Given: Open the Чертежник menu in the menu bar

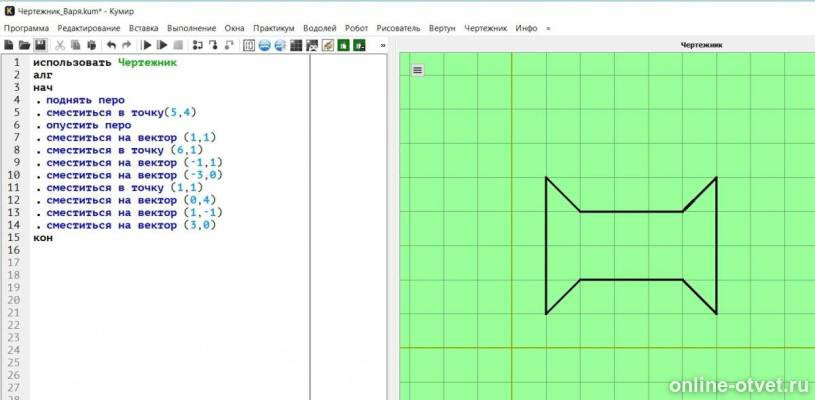Looking at the screenshot, I should (485, 28).
